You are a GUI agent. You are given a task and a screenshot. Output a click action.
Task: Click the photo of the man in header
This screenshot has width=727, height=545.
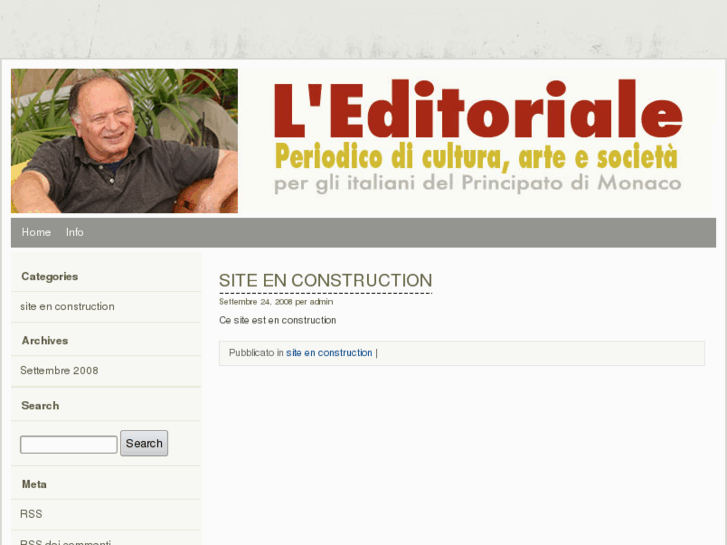(124, 141)
